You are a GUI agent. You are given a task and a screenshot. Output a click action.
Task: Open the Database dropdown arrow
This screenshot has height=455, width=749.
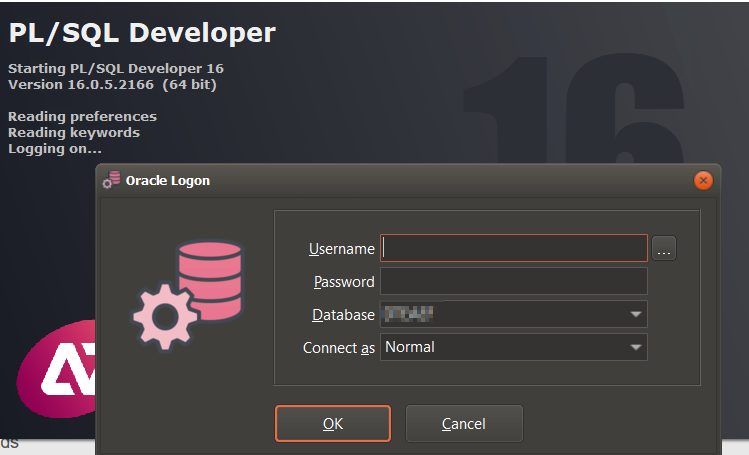click(635, 314)
